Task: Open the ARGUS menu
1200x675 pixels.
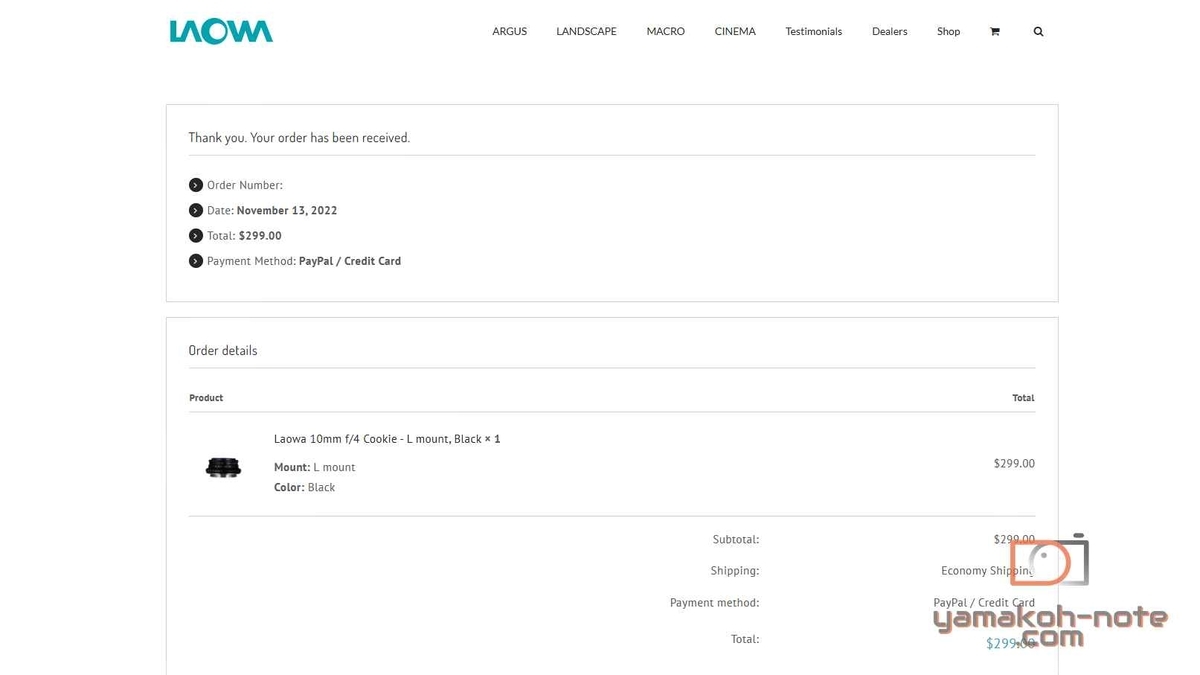Action: [509, 32]
